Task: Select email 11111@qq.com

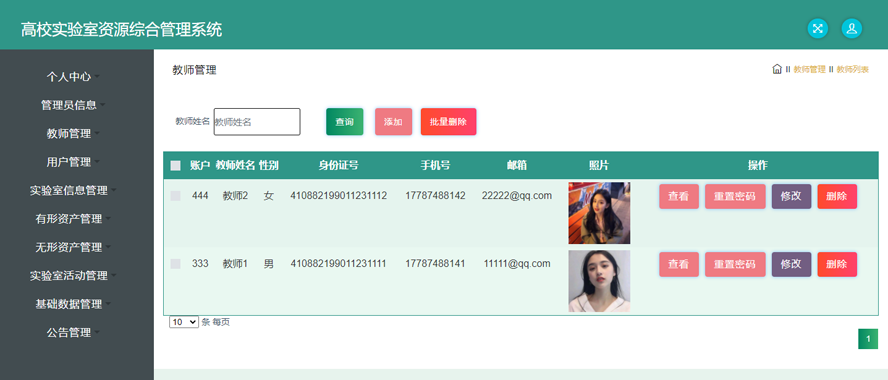Action: tap(517, 264)
